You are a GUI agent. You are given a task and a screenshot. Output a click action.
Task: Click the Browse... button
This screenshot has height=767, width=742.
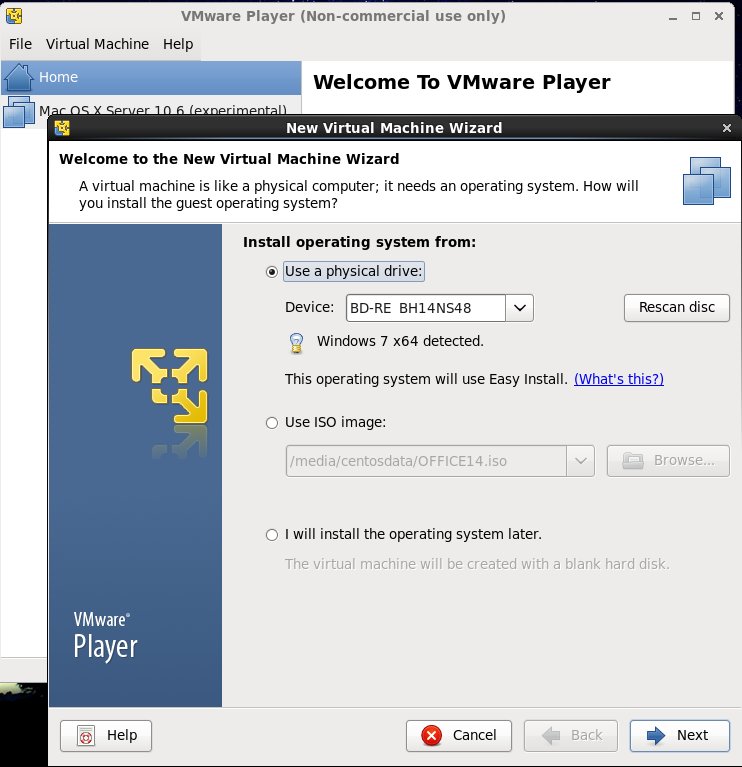click(668, 461)
